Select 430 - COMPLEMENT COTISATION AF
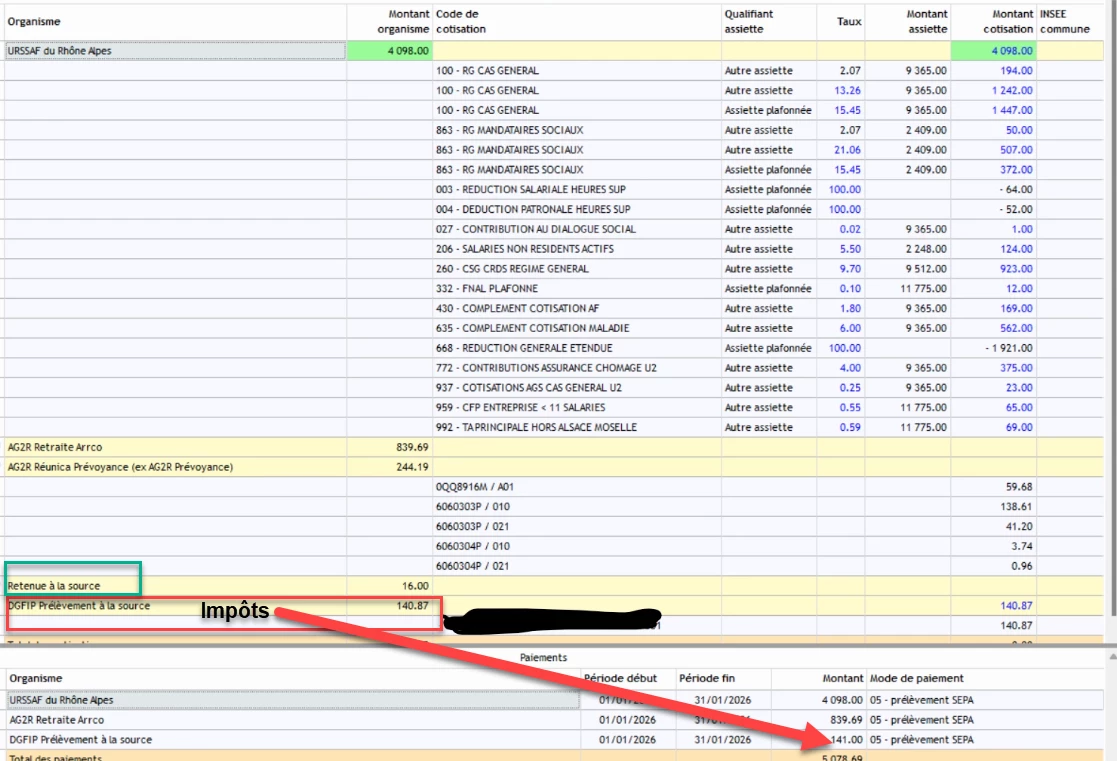The image size is (1117, 761). coord(517,309)
